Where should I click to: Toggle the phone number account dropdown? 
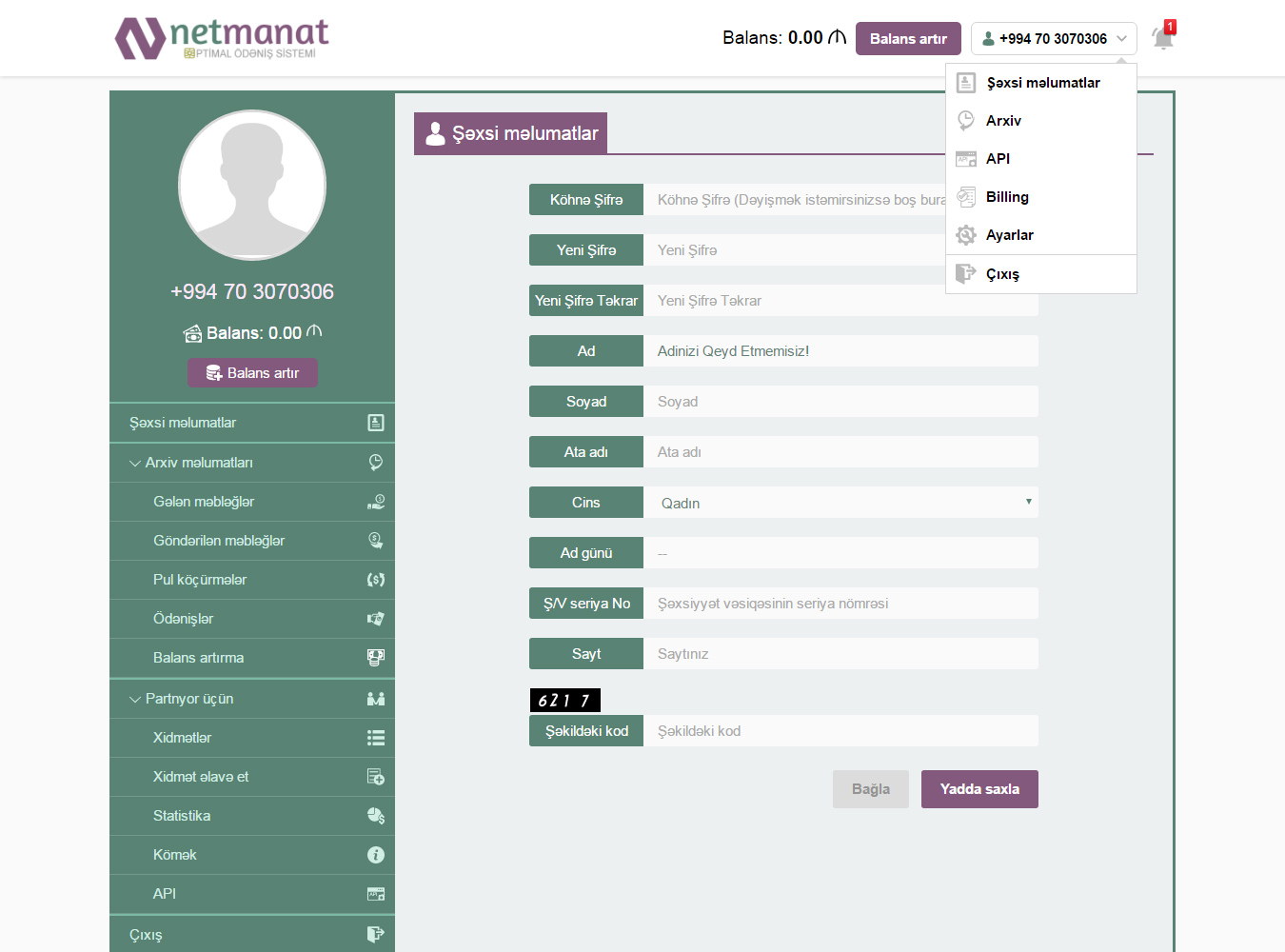pos(1054,39)
